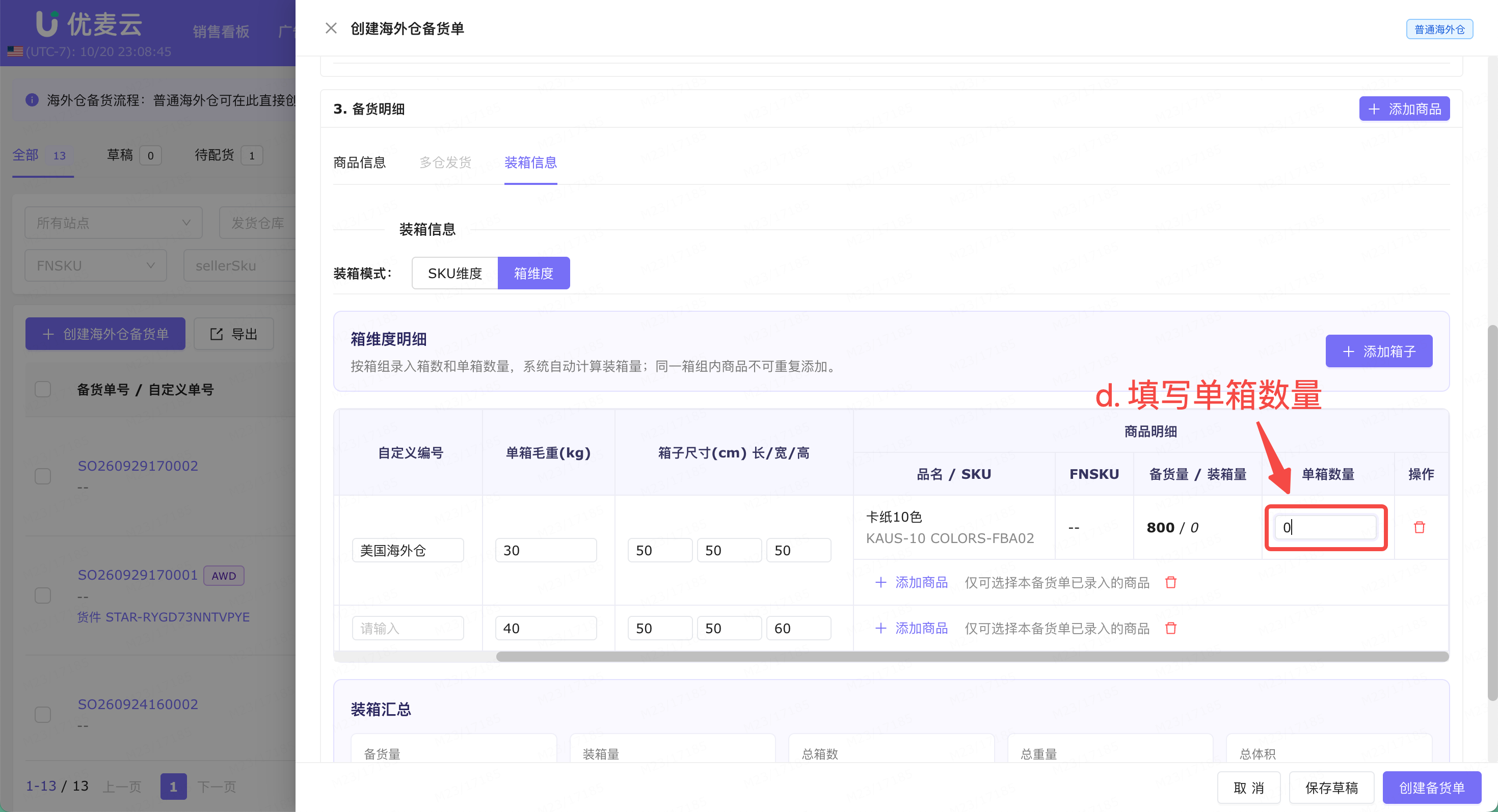Click the horizontal scrollbar under the box table
The image size is (1498, 812).
pos(972,657)
